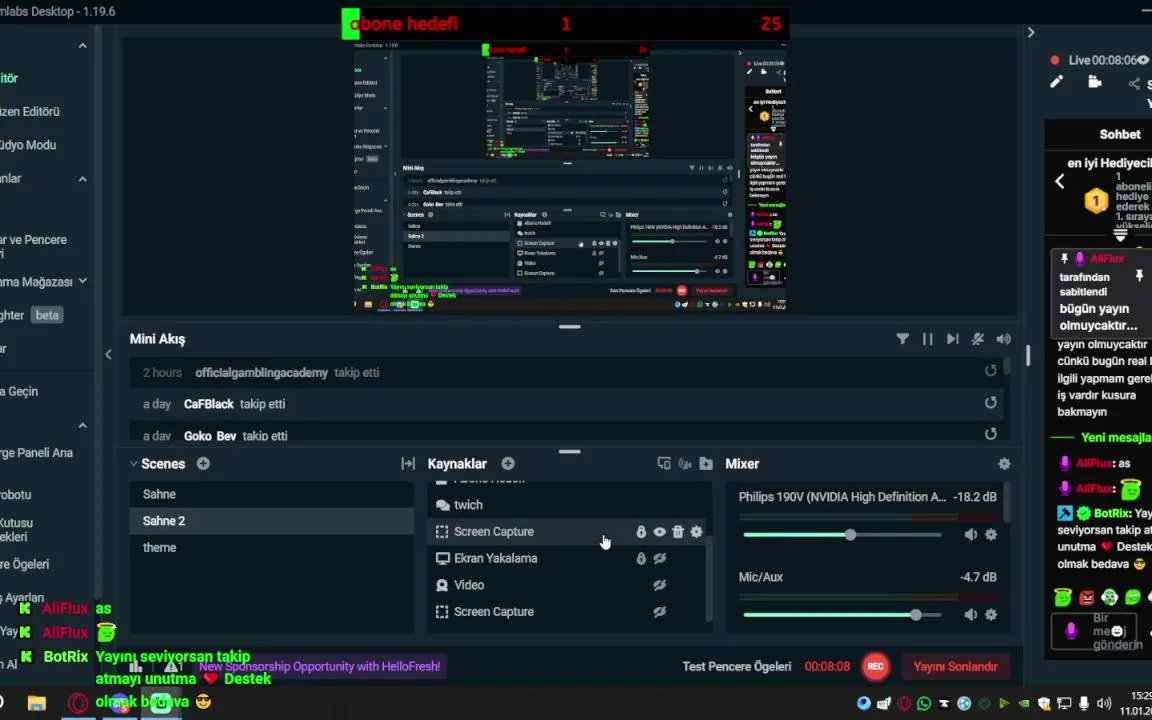This screenshot has height=720, width=1152.
Task: Open the Tema Mağazası sidebar item
Action: coord(37,281)
